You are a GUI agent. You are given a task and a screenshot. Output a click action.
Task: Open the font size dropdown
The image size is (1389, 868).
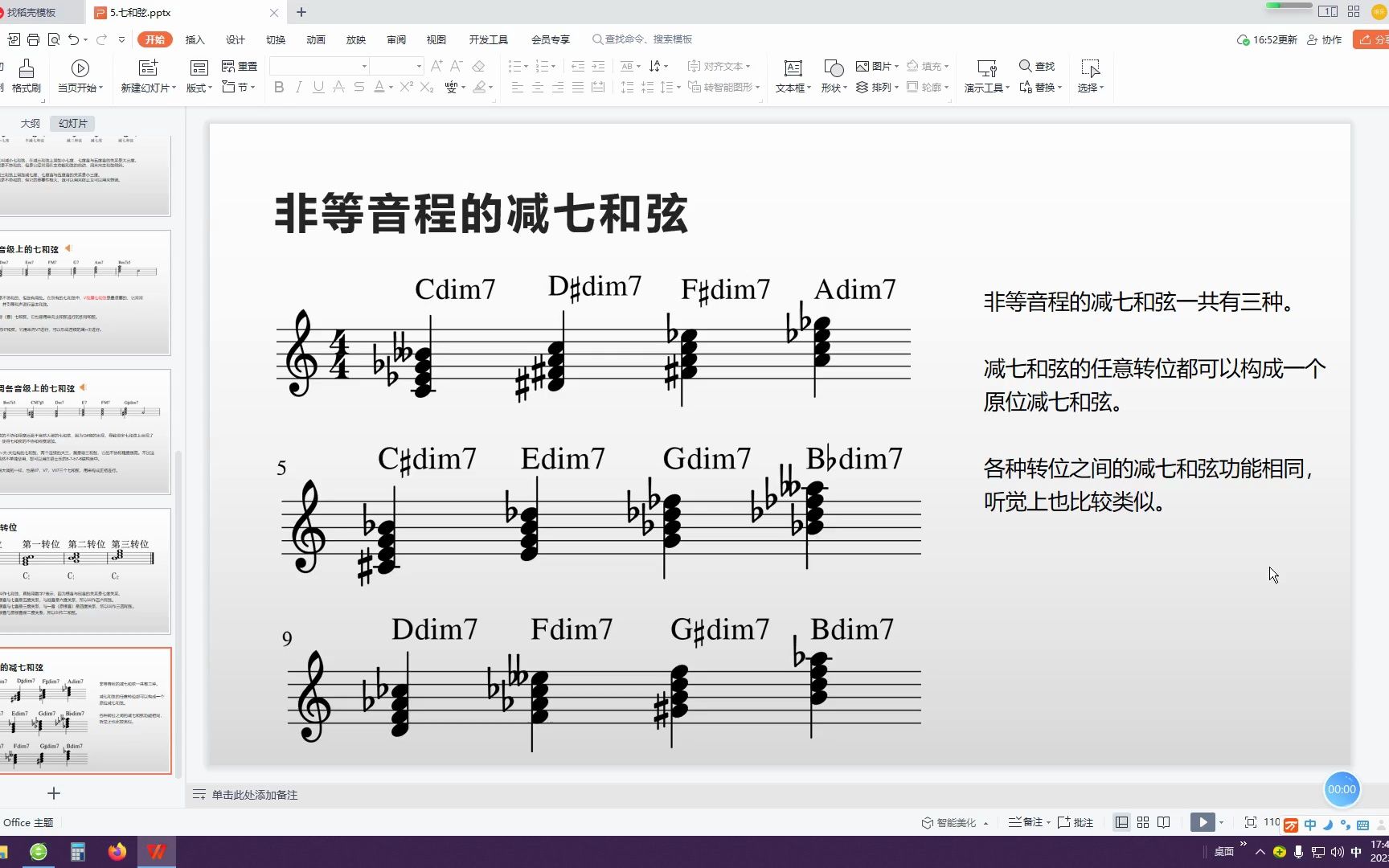(x=419, y=66)
